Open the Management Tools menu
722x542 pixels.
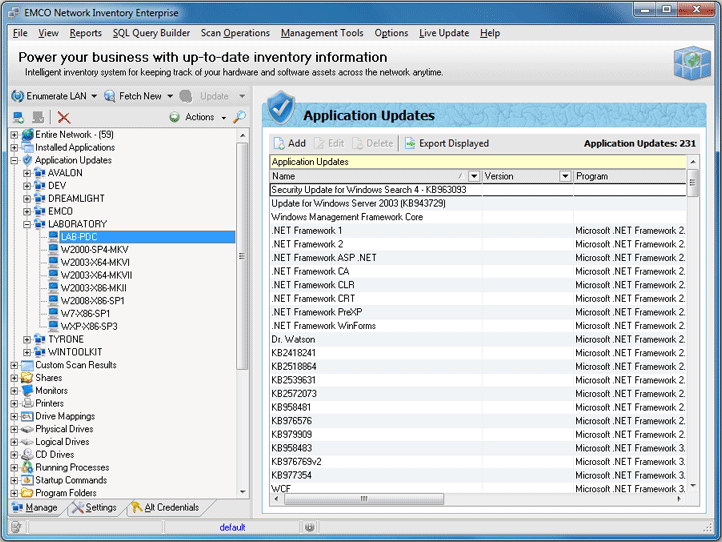coord(322,33)
